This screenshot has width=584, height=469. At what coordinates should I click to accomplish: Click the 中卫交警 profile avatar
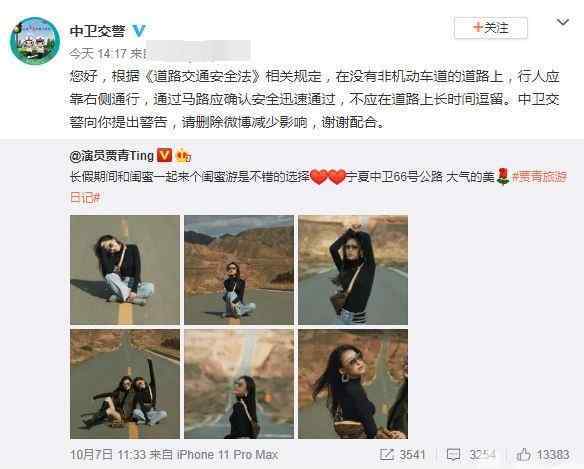[x=35, y=41]
